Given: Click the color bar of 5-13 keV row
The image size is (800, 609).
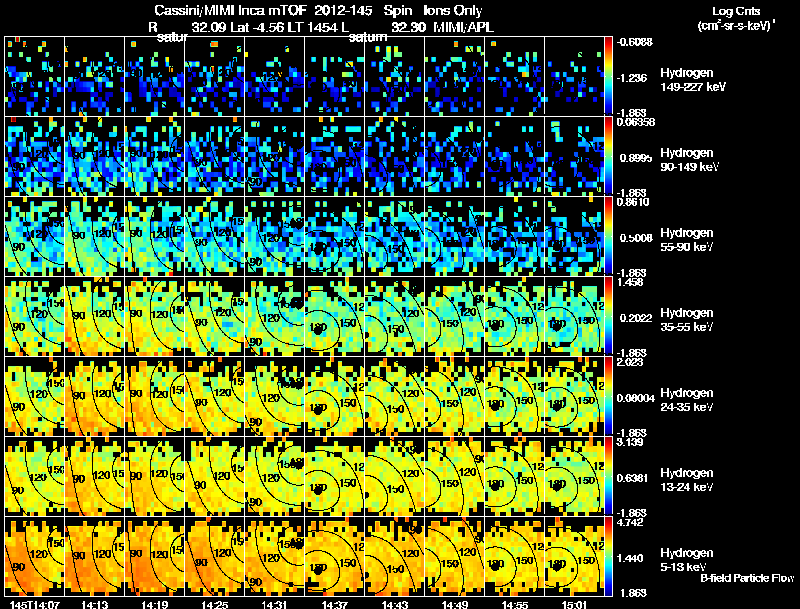Looking at the screenshot, I should [x=608, y=556].
